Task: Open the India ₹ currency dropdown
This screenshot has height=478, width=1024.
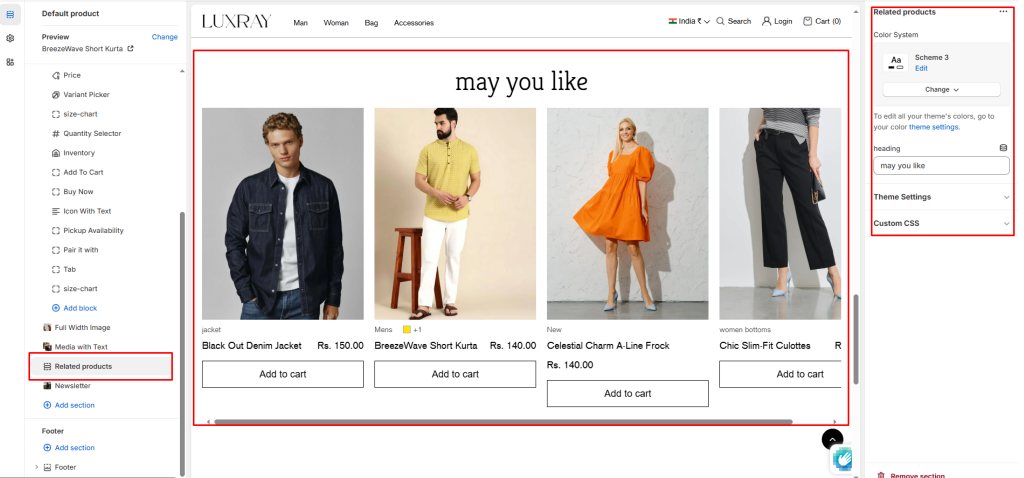Action: (x=689, y=21)
